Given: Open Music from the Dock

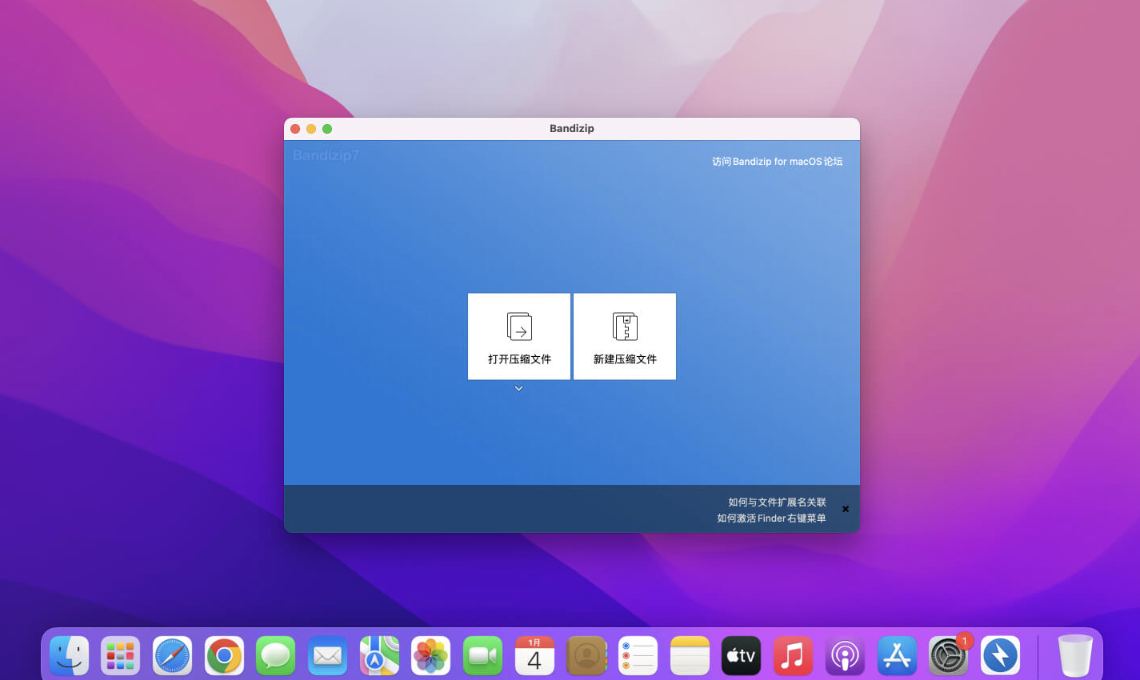Looking at the screenshot, I should pyautogui.click(x=792, y=655).
